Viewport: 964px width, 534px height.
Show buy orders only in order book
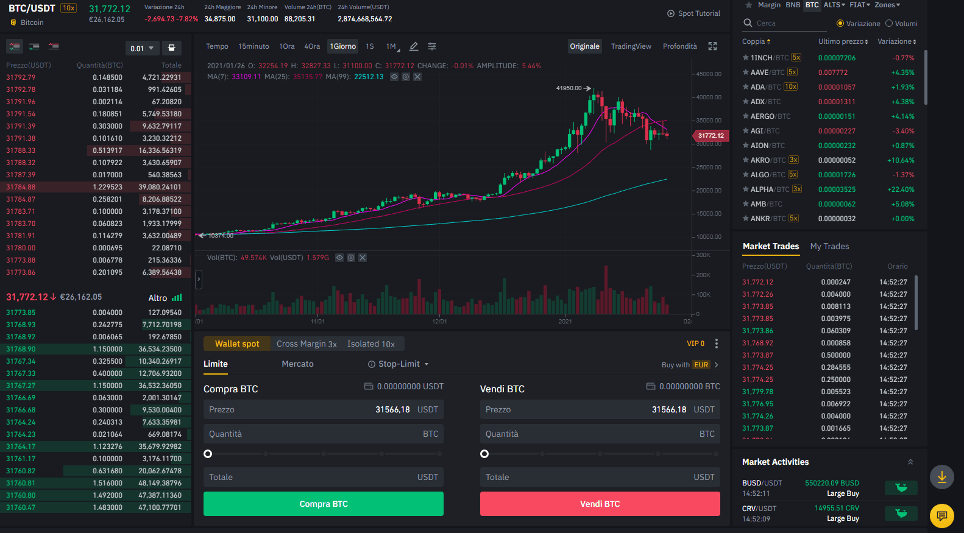coord(34,47)
